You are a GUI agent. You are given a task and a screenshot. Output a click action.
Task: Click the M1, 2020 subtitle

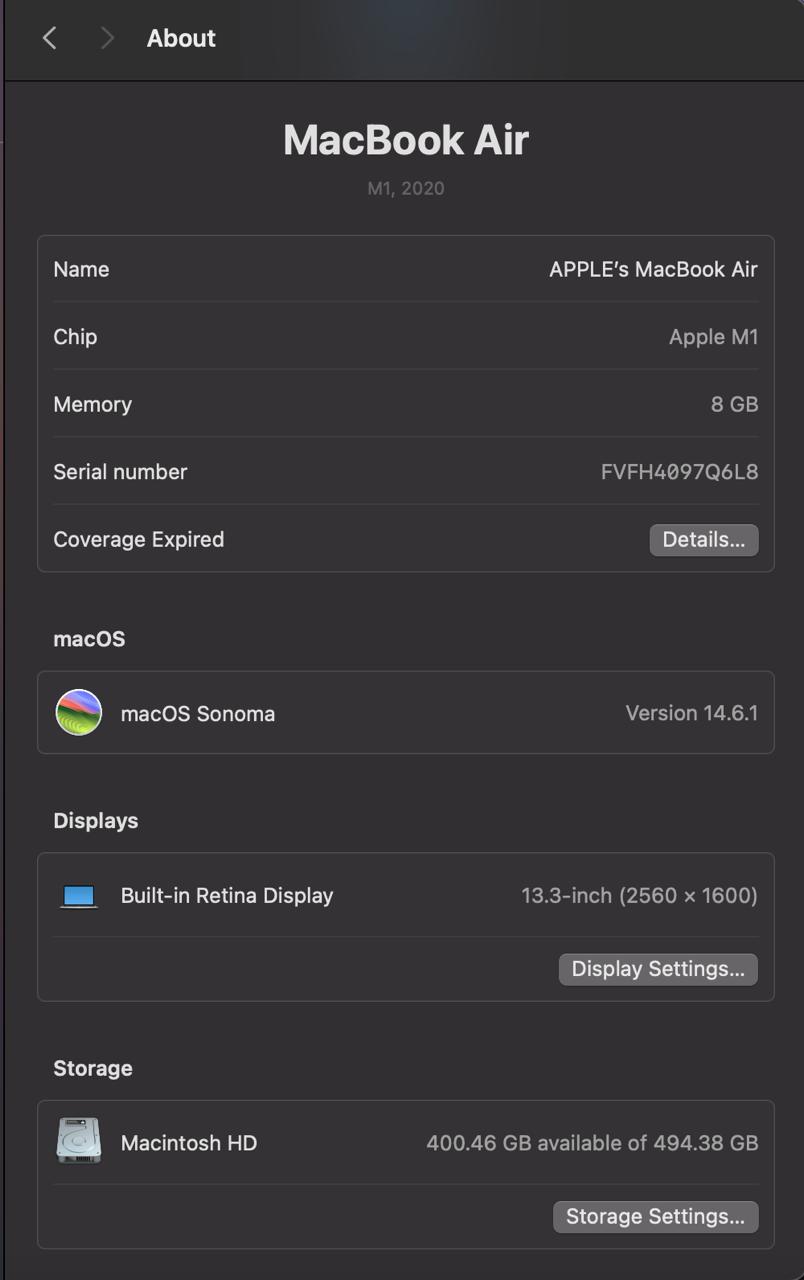tap(406, 188)
